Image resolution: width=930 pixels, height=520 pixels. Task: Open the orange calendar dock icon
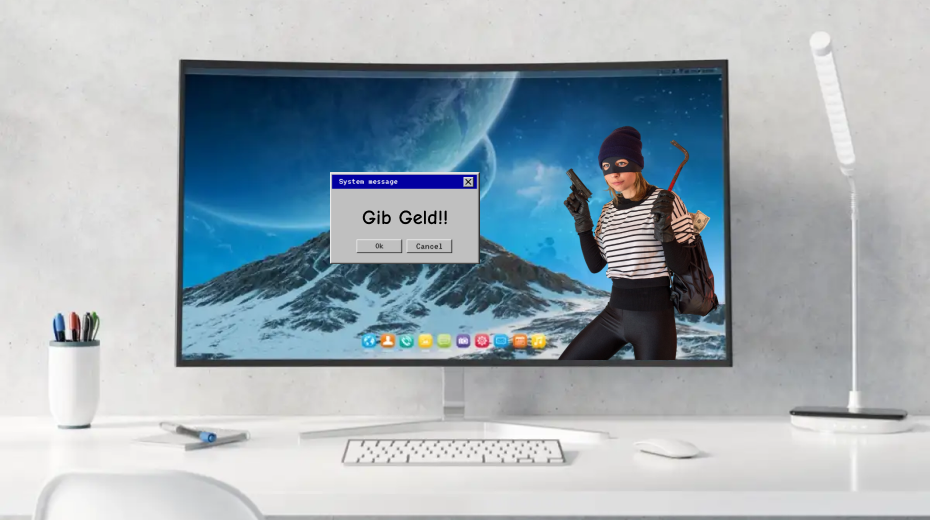click(520, 341)
